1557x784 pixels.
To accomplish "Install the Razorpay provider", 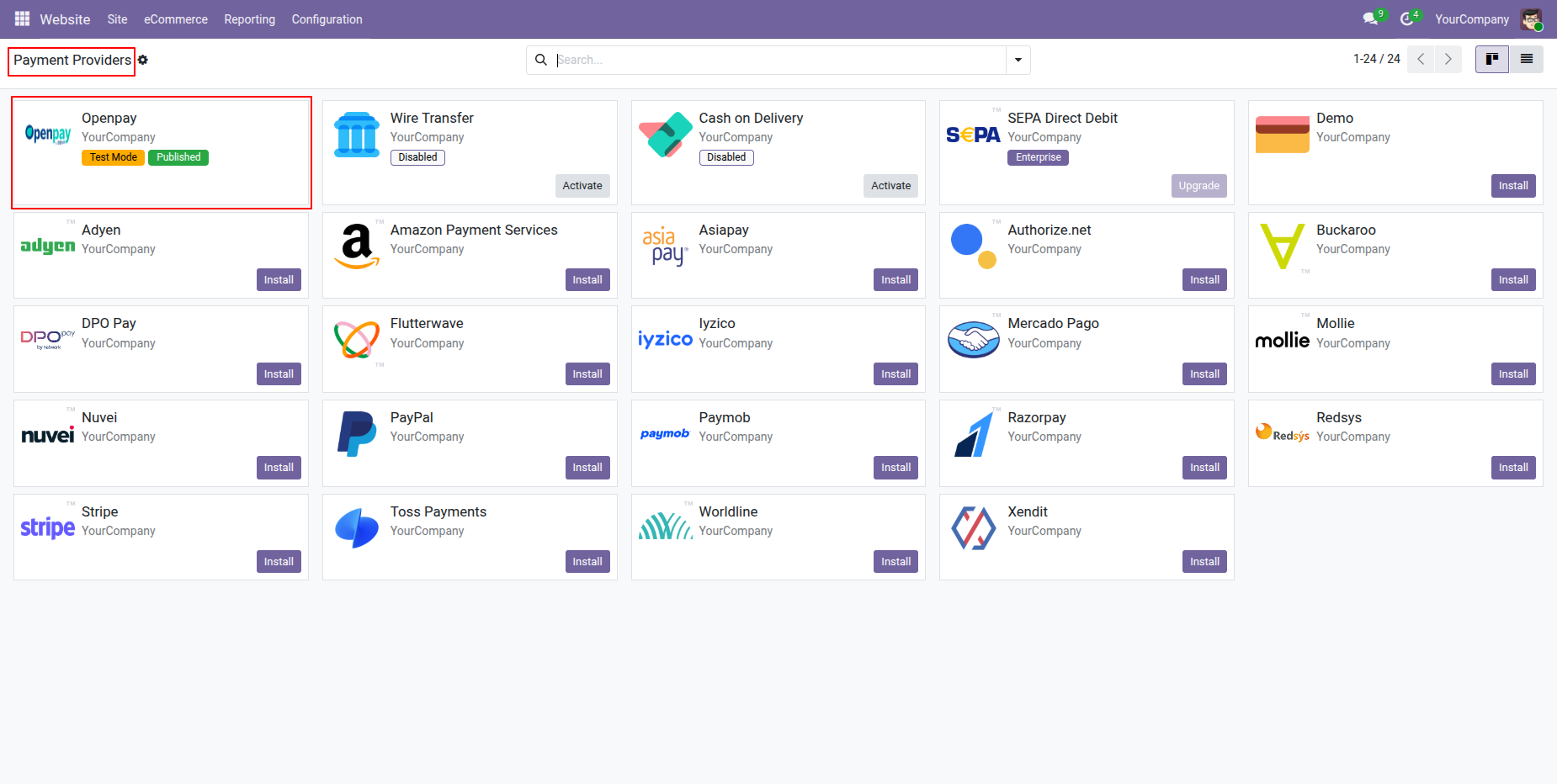I will click(x=1204, y=468).
